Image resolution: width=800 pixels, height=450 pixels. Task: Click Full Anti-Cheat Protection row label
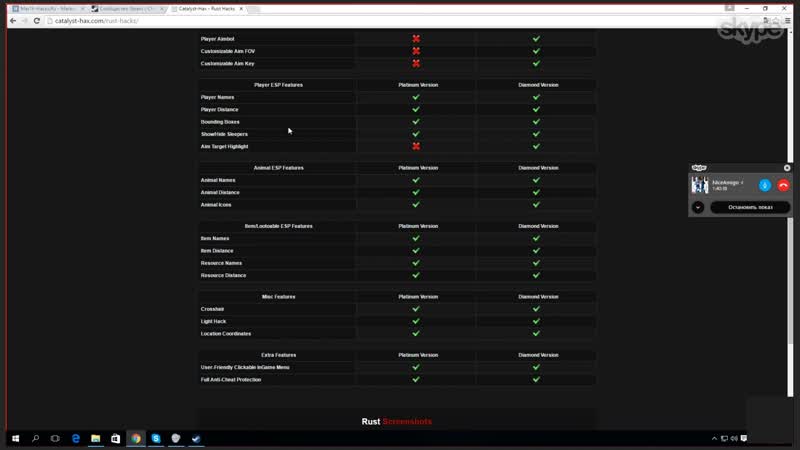click(231, 380)
